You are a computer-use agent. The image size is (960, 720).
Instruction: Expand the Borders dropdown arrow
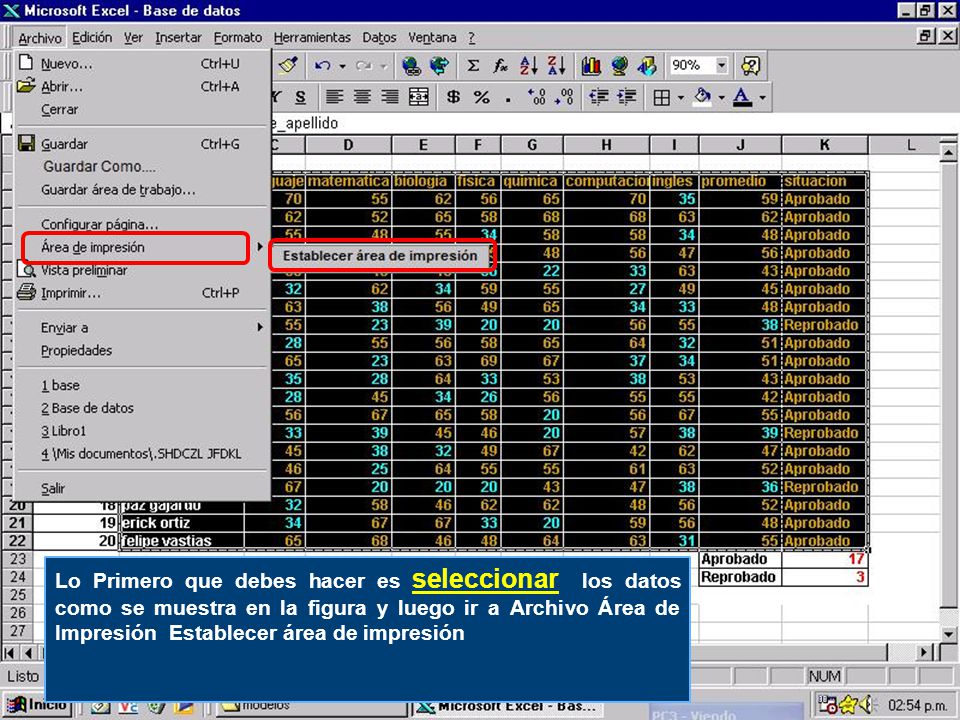[x=680, y=97]
